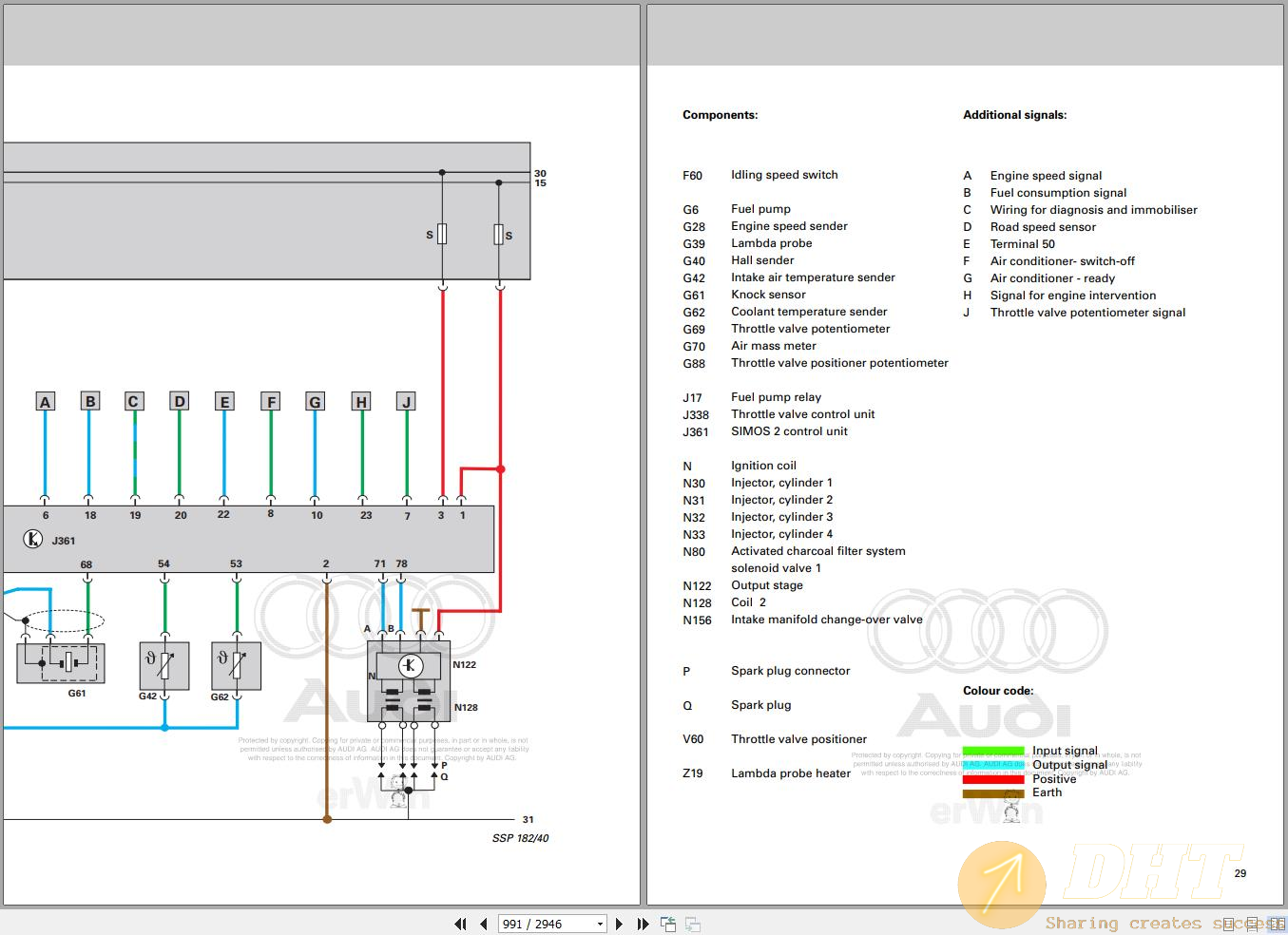Click signal box E in the diagram
The width and height of the screenshot is (1288, 935).
tap(224, 402)
